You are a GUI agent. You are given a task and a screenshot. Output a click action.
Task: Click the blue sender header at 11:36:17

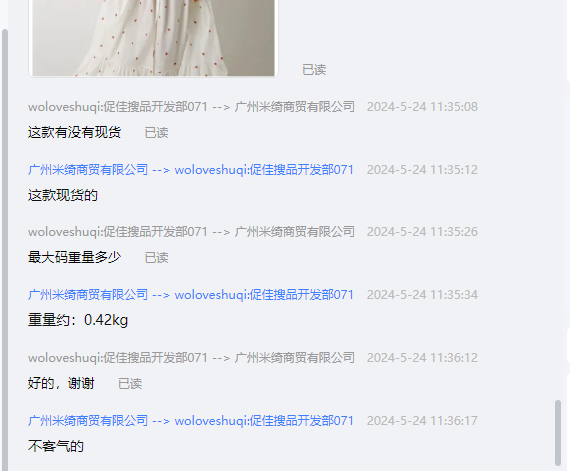191,421
